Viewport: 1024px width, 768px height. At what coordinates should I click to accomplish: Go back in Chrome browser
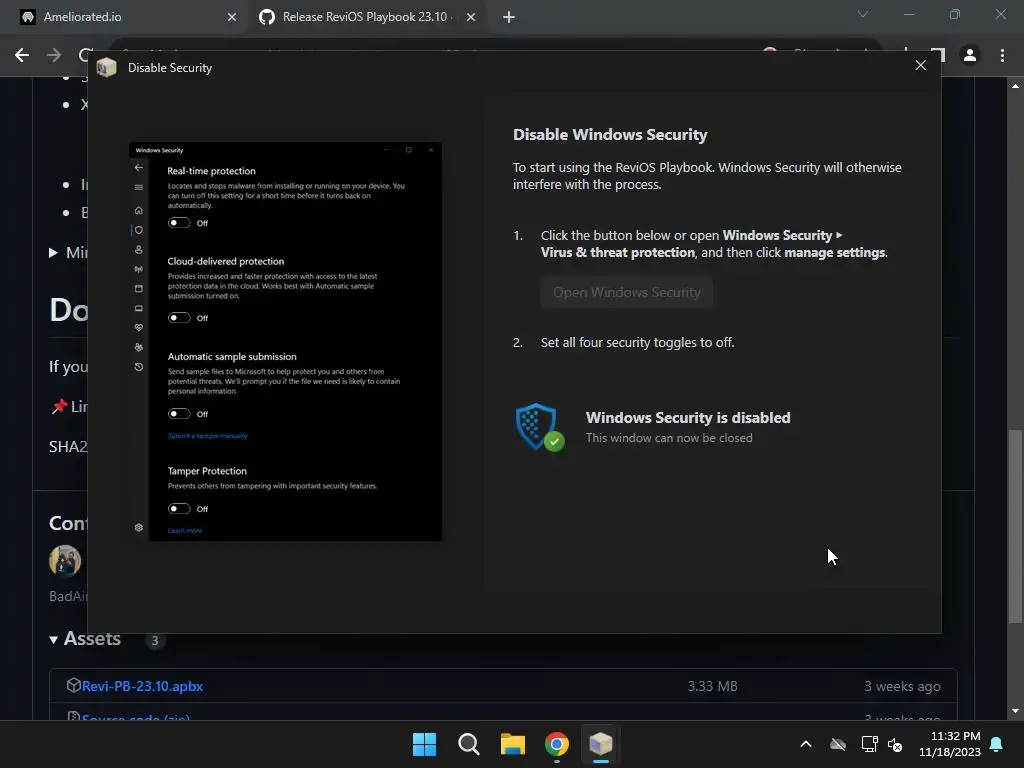pyautogui.click(x=22, y=56)
